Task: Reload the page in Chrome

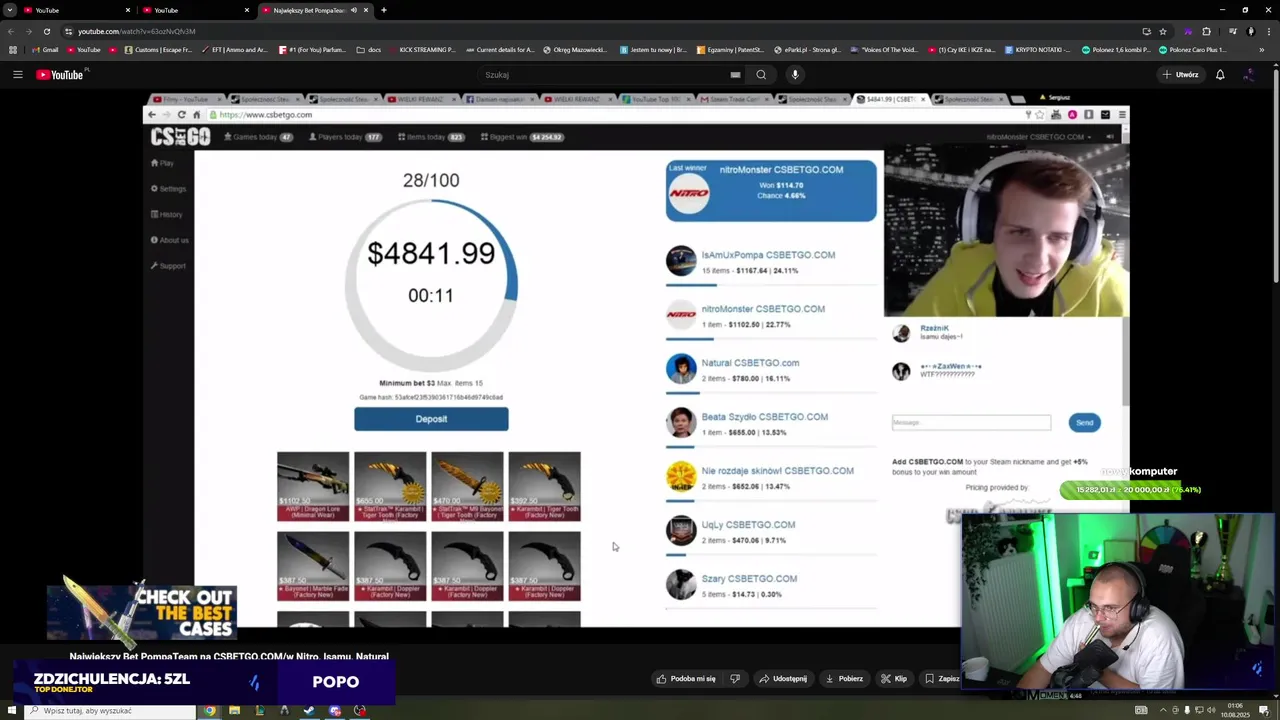Action: (x=46, y=31)
